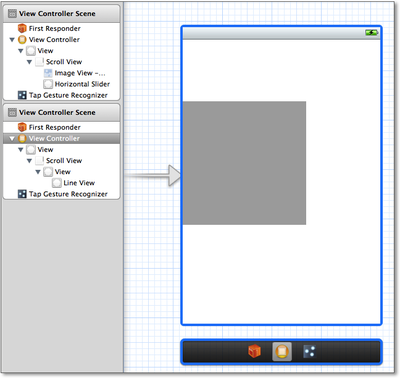Click the second View Controller Scene header
This screenshot has height=378, width=400.
pos(61,112)
